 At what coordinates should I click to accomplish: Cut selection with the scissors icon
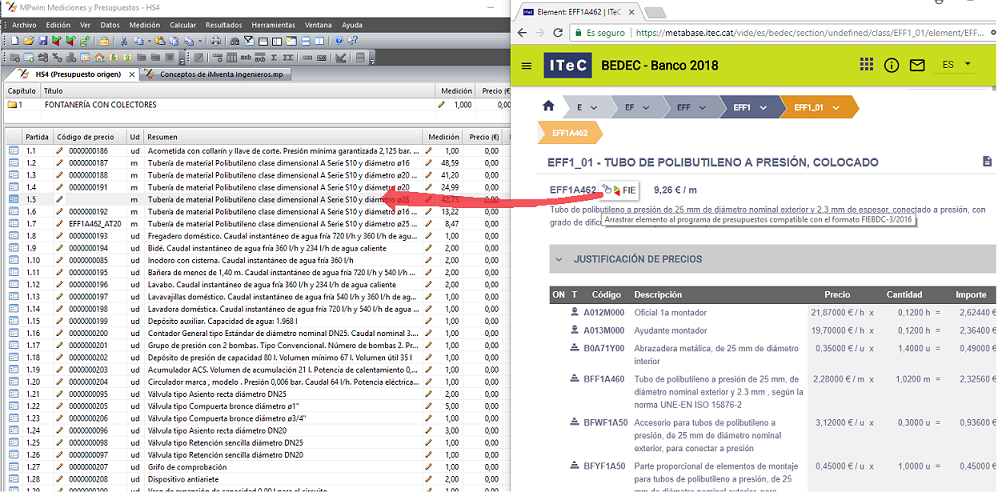[124, 41]
